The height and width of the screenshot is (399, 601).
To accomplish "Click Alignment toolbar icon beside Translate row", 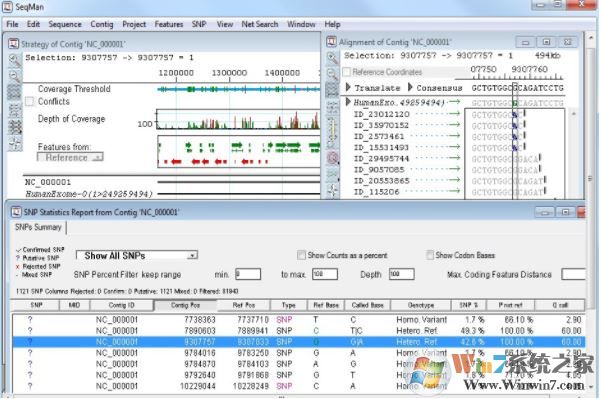I will (x=332, y=90).
